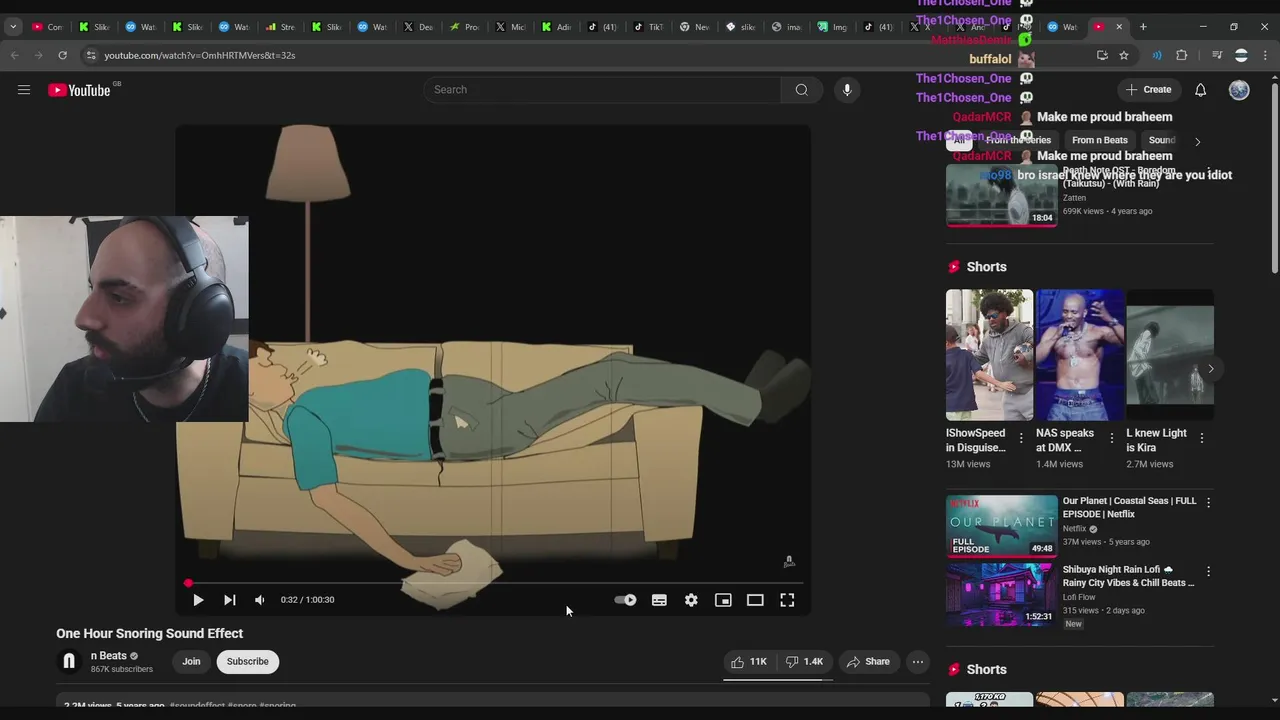Open options for L knew Light short
Image resolution: width=1280 pixels, height=720 pixels.
coord(1201,438)
